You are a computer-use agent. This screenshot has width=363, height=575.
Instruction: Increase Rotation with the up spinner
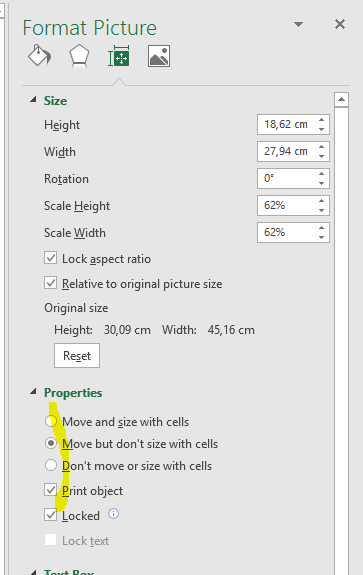(x=322, y=174)
